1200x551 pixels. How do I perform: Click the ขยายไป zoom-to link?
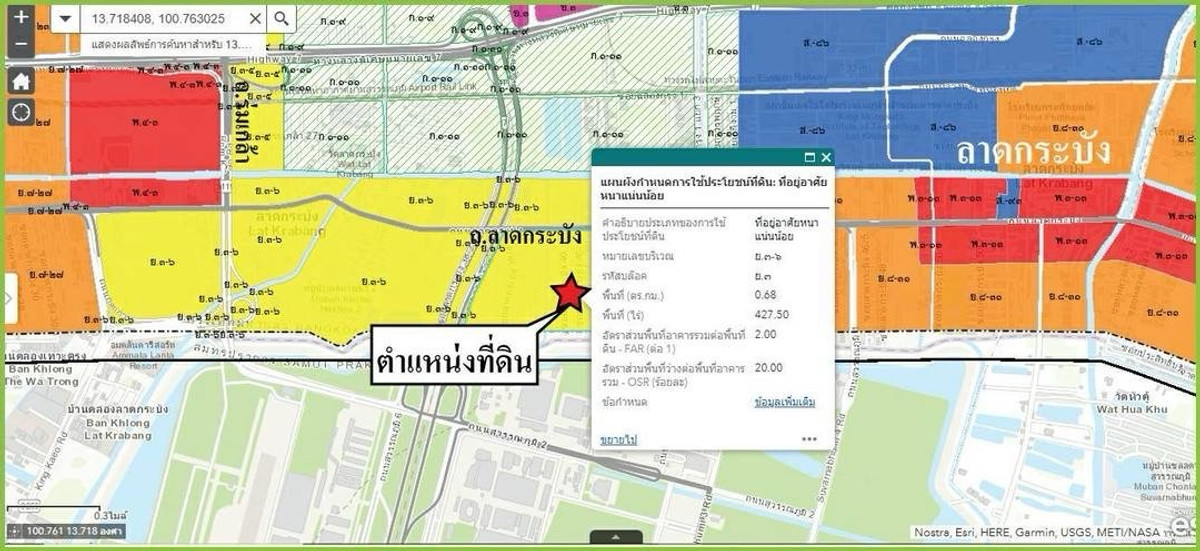pos(618,439)
